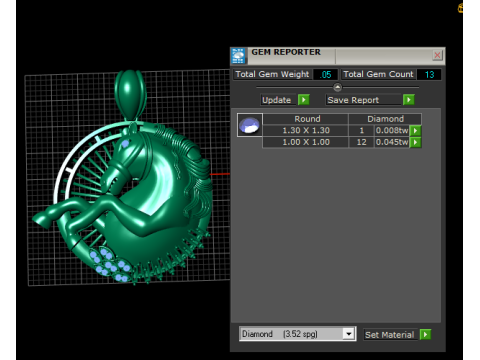Close the Gem Reporter panel
The width and height of the screenshot is (480, 360).
pos(437,55)
